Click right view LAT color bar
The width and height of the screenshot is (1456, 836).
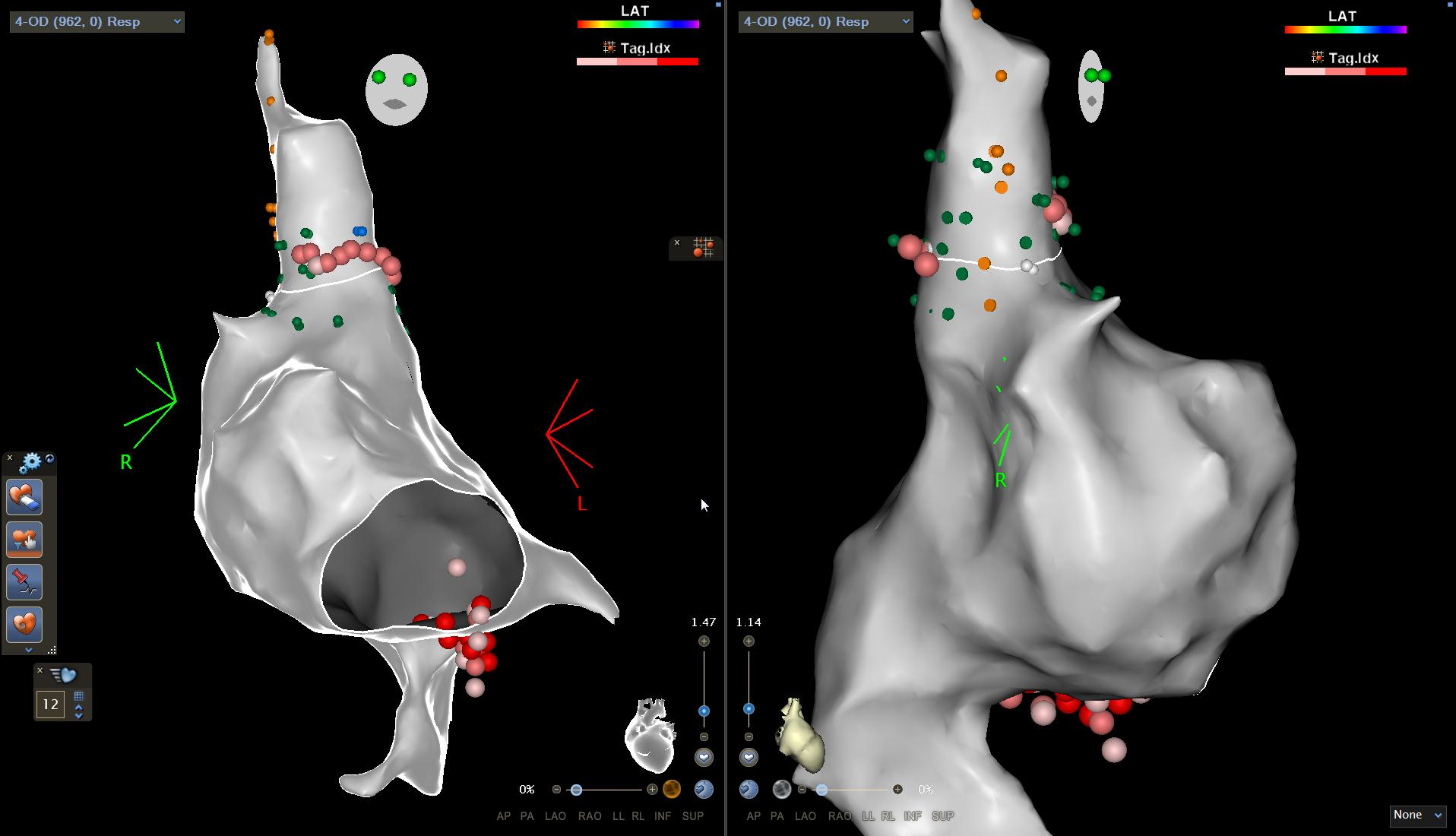click(1345, 30)
